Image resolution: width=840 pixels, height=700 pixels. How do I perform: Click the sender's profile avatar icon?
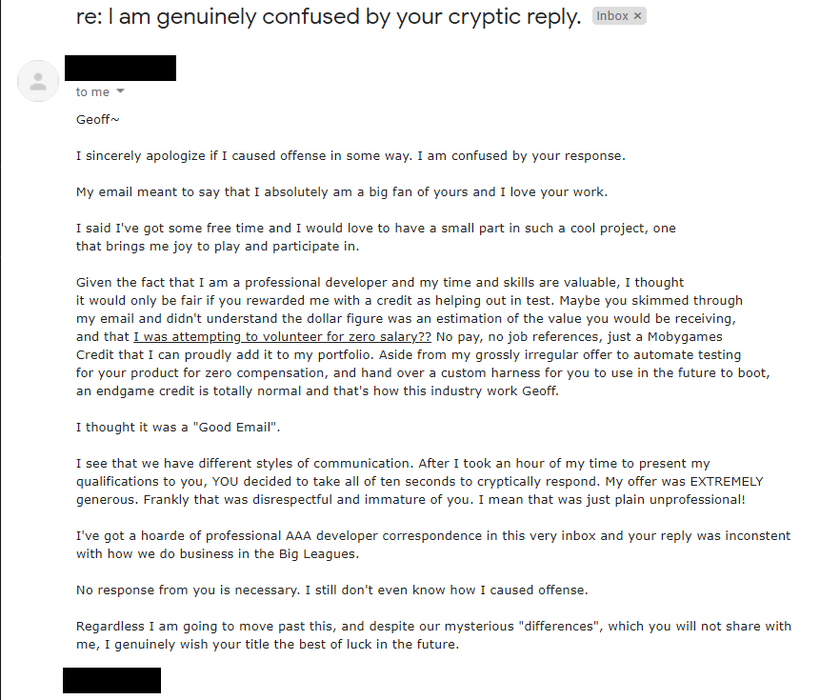coord(38,81)
